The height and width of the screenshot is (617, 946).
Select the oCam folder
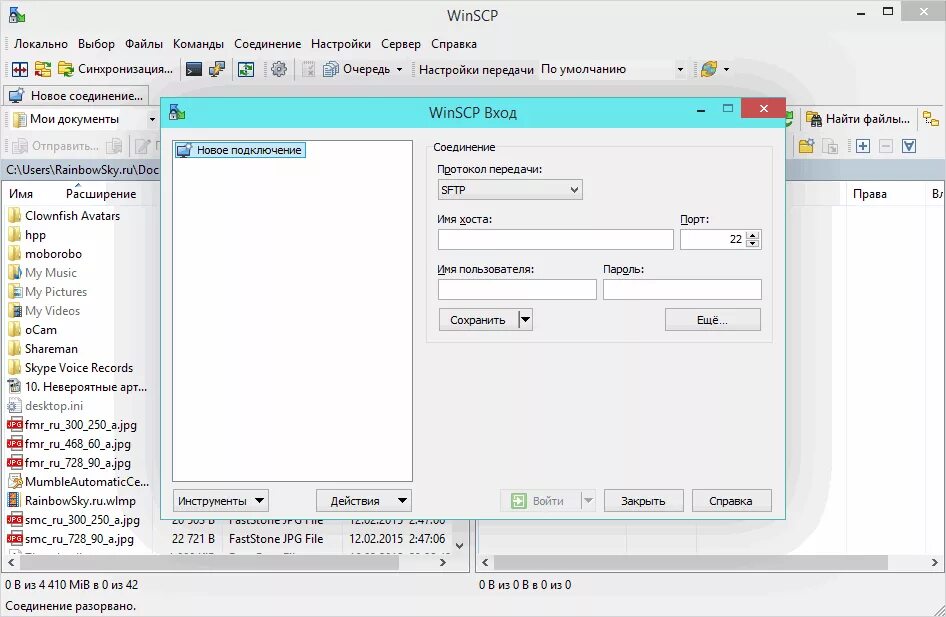33,330
